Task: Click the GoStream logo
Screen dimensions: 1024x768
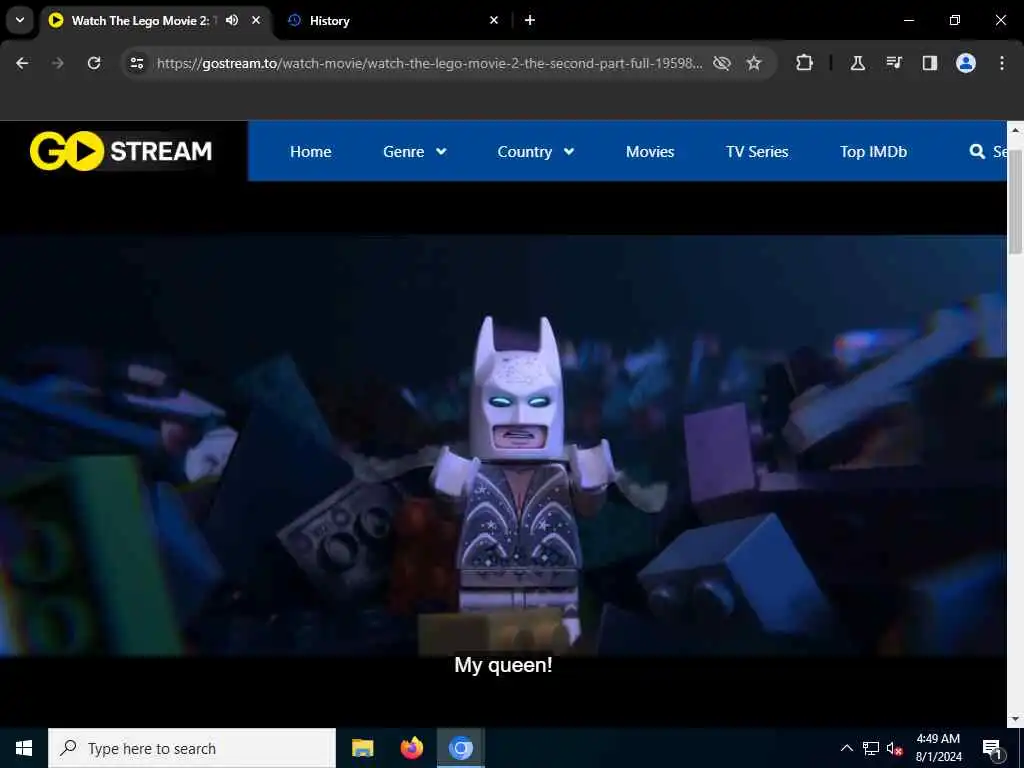Action: (x=121, y=151)
